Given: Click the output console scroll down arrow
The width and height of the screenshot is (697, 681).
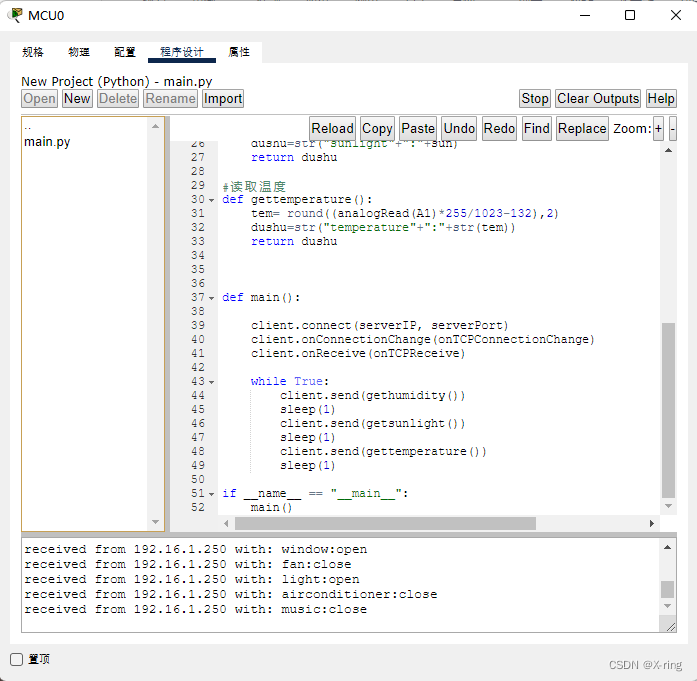Looking at the screenshot, I should 667,606.
